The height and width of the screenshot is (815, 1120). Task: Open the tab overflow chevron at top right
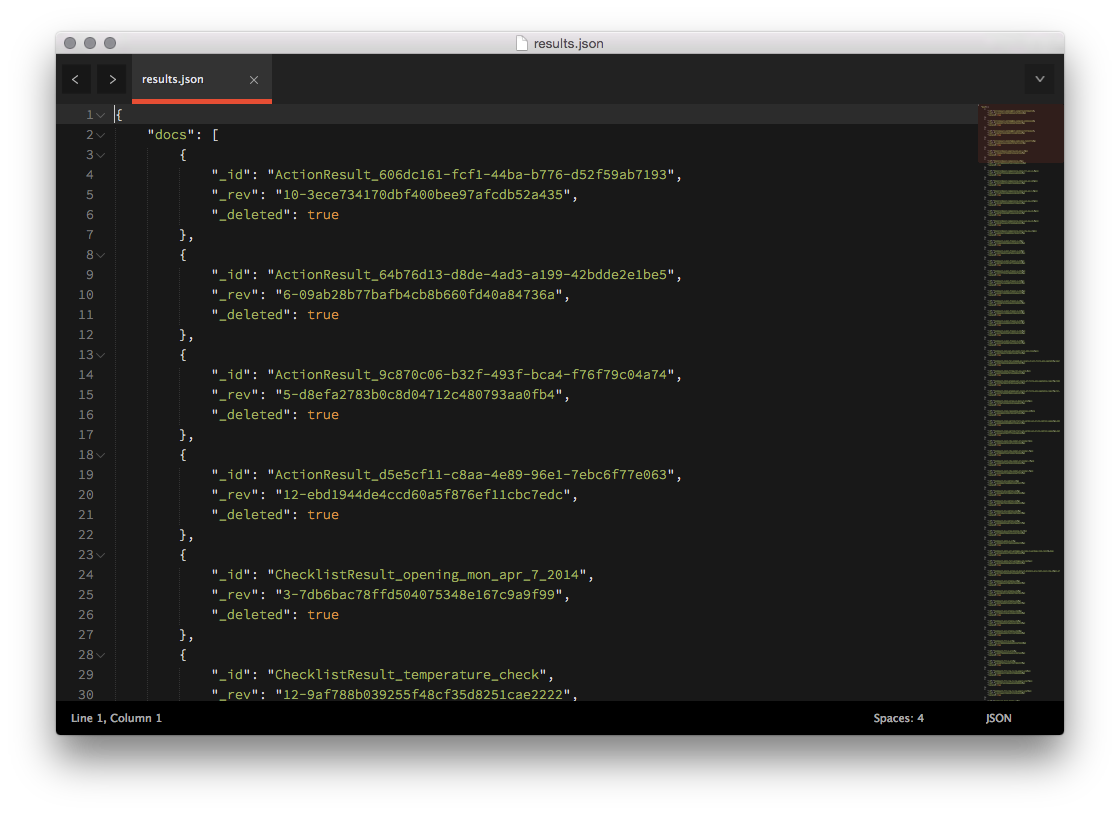(x=1039, y=79)
